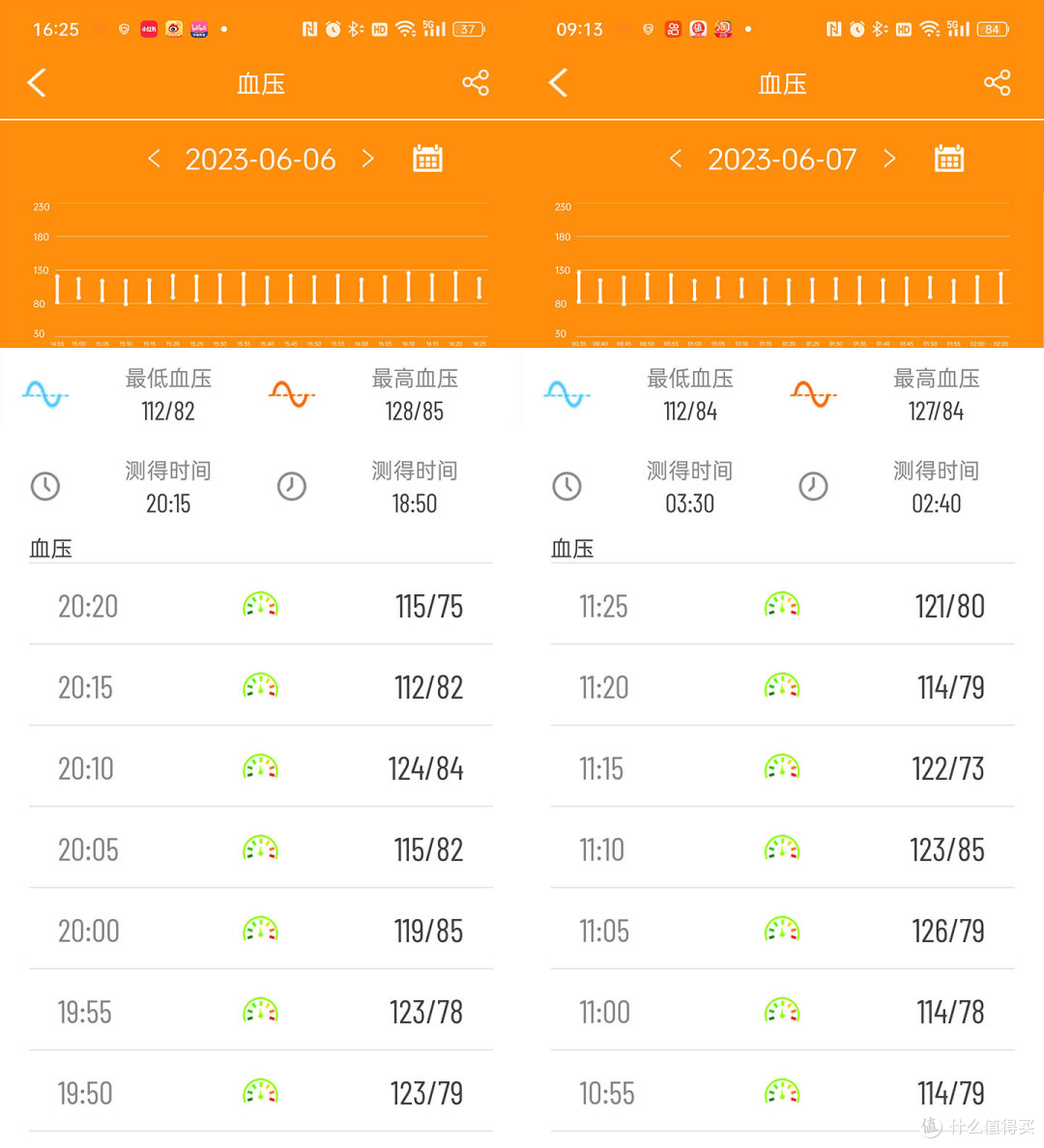Go back using the left screen's back arrow
Viewport: 1044px width, 1148px height.
click(x=37, y=83)
